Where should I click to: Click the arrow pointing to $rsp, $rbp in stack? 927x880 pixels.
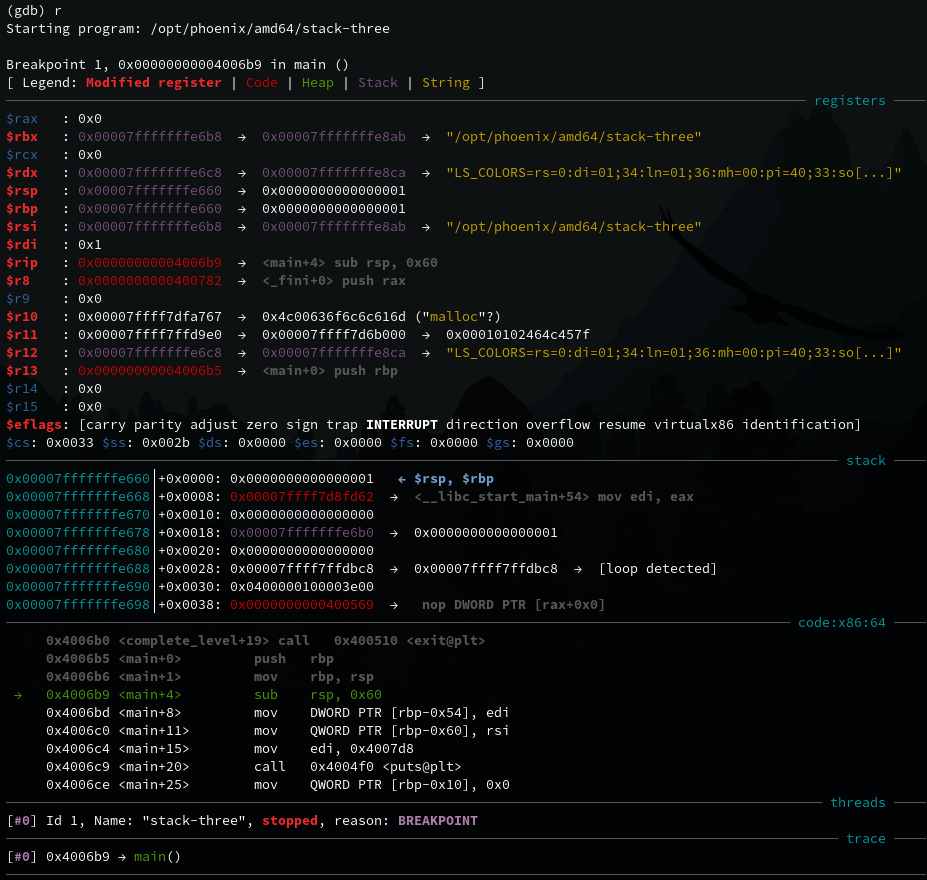click(401, 479)
